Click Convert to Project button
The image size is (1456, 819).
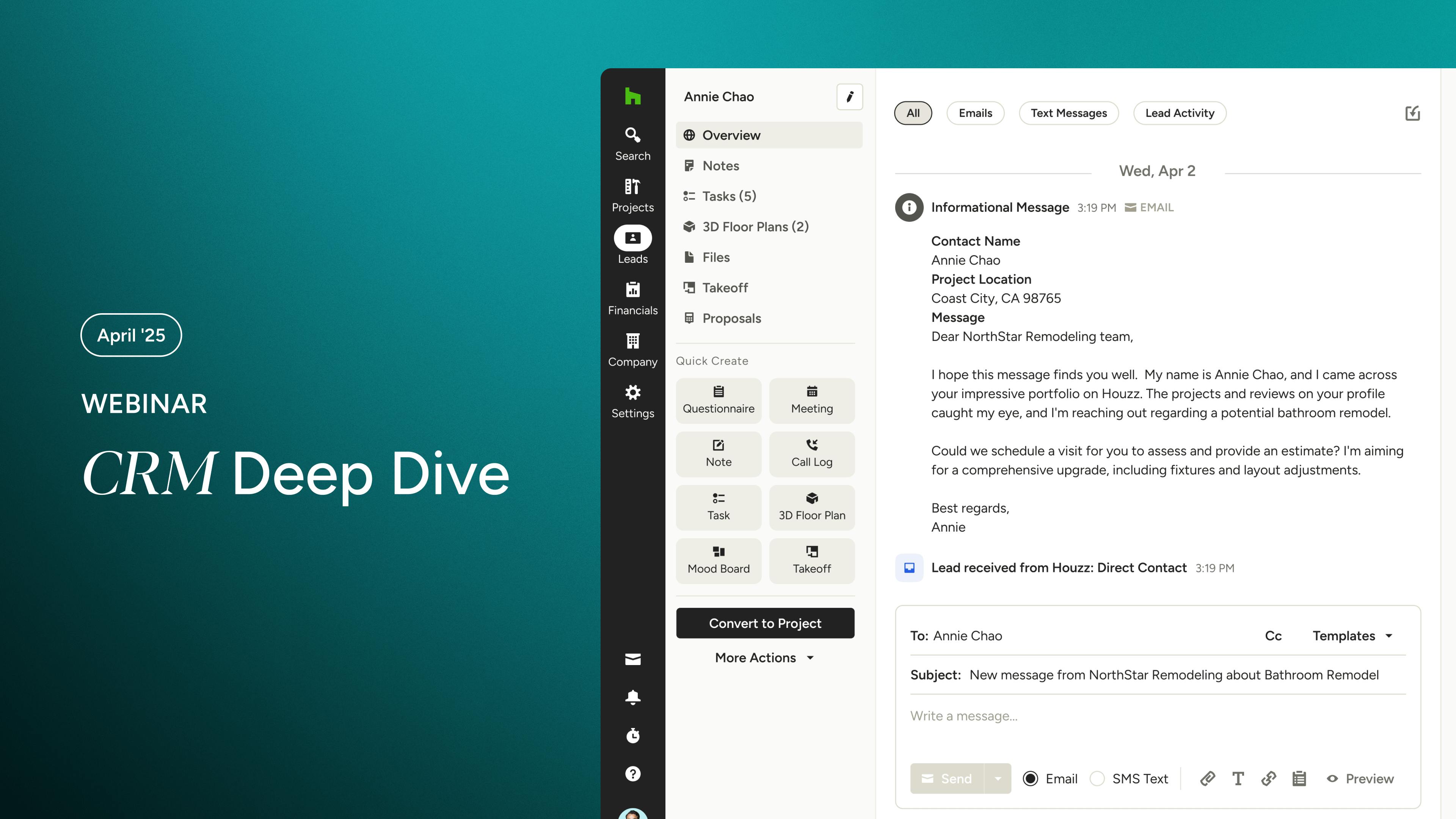[x=765, y=623]
